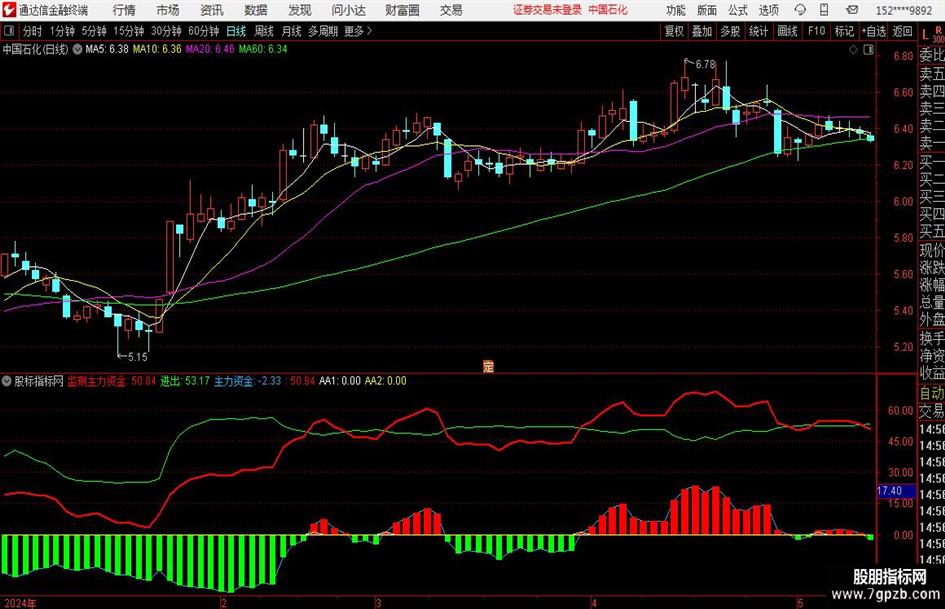Click the 中国石化(日线) chart title
945x609 pixels.
click(x=35, y=49)
